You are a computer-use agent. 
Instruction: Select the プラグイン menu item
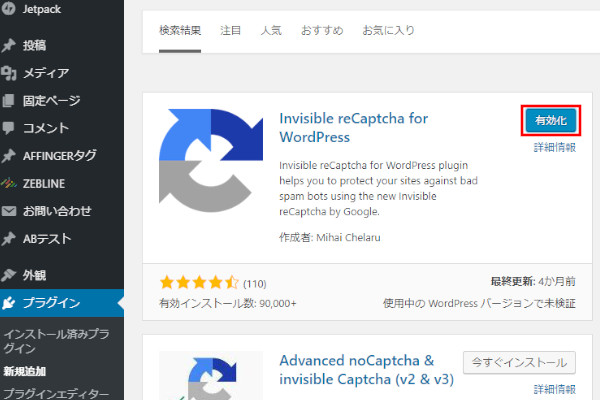click(62, 303)
